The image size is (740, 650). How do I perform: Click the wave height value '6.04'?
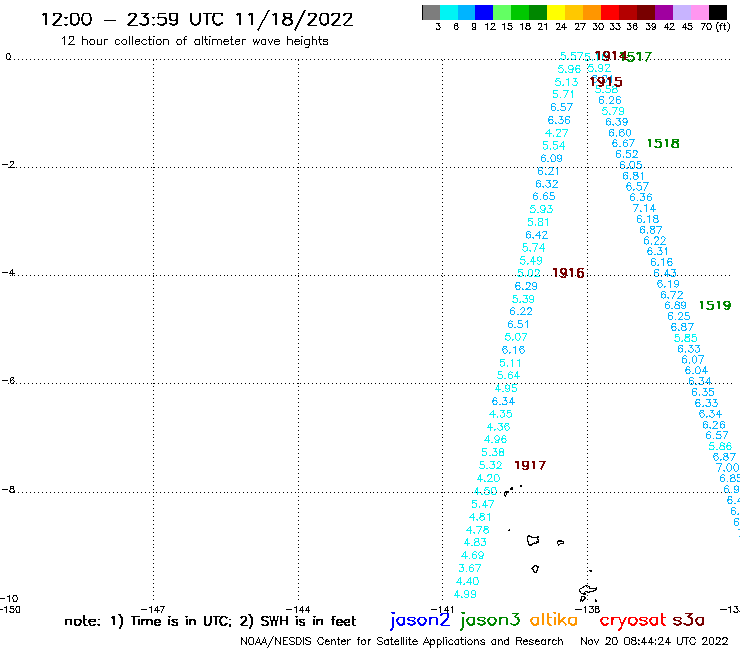[696, 371]
